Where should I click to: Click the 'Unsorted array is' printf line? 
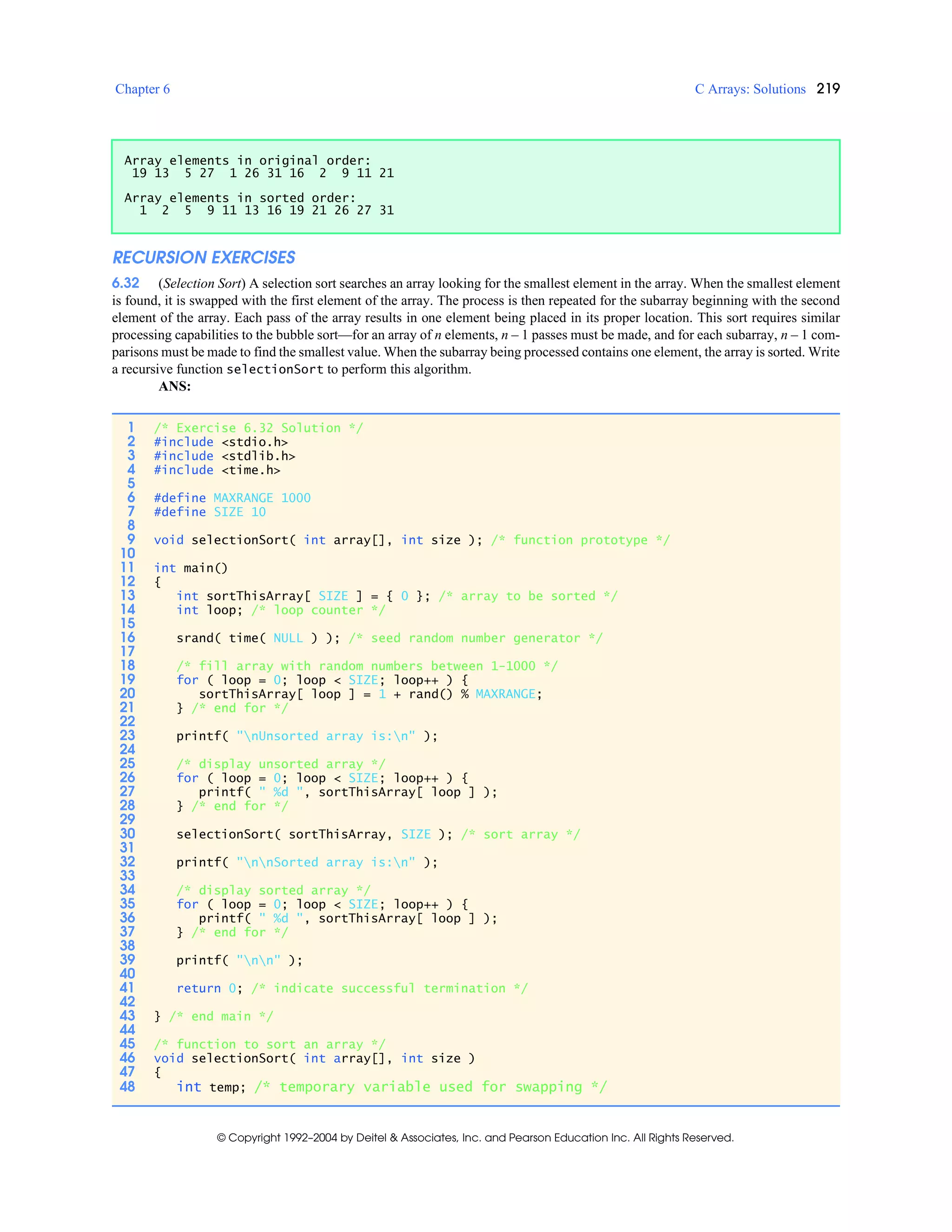point(306,736)
